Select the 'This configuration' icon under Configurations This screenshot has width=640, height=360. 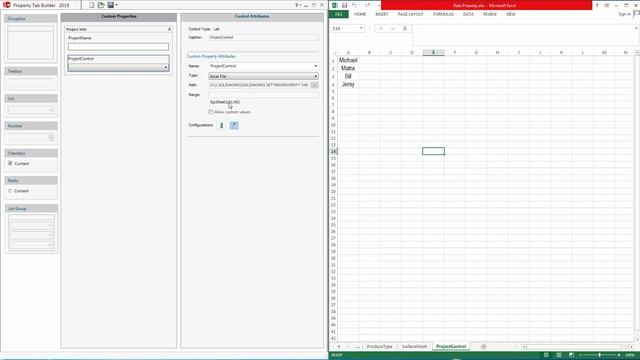click(x=222, y=125)
